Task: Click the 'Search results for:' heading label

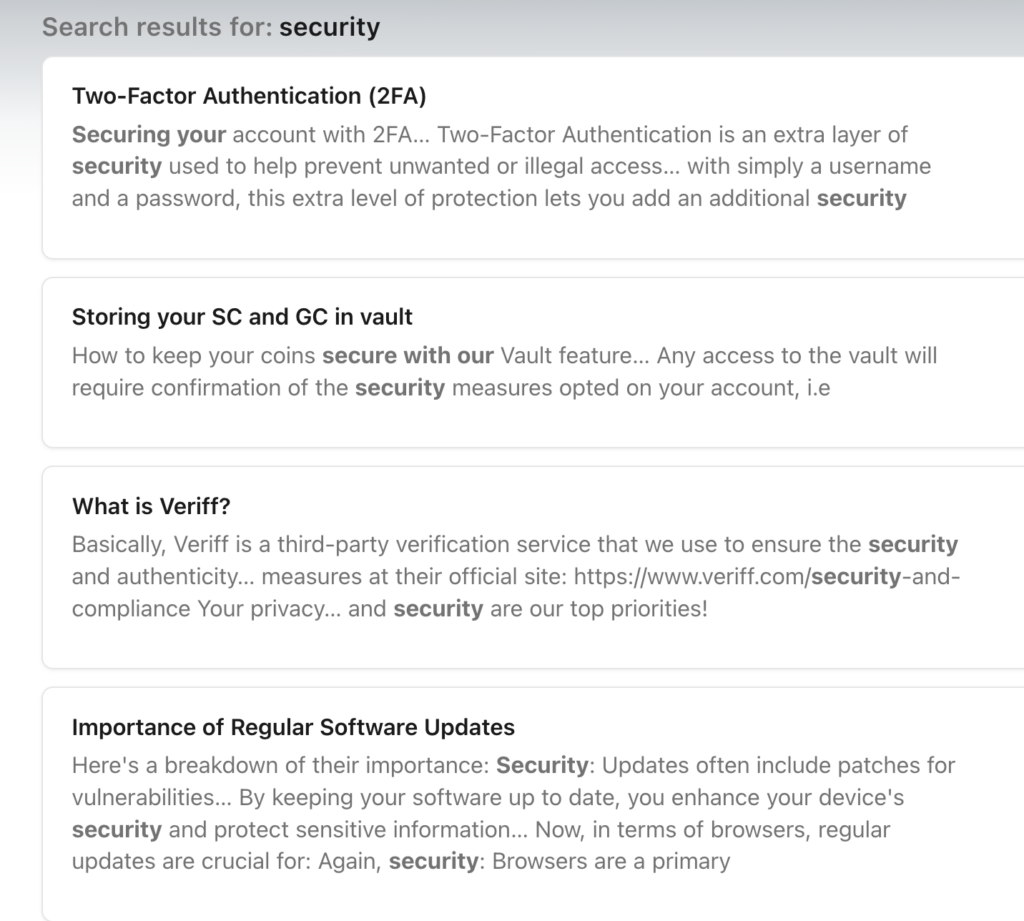Action: tap(157, 27)
